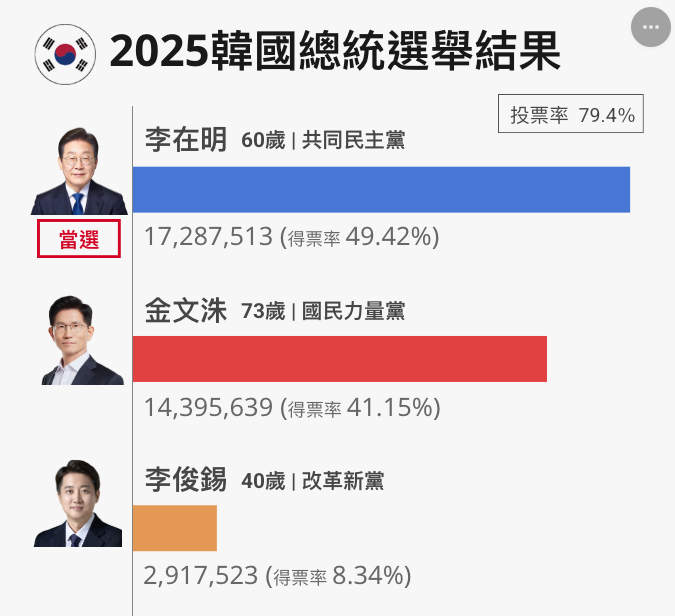Select candidate name 李在明

(186, 140)
